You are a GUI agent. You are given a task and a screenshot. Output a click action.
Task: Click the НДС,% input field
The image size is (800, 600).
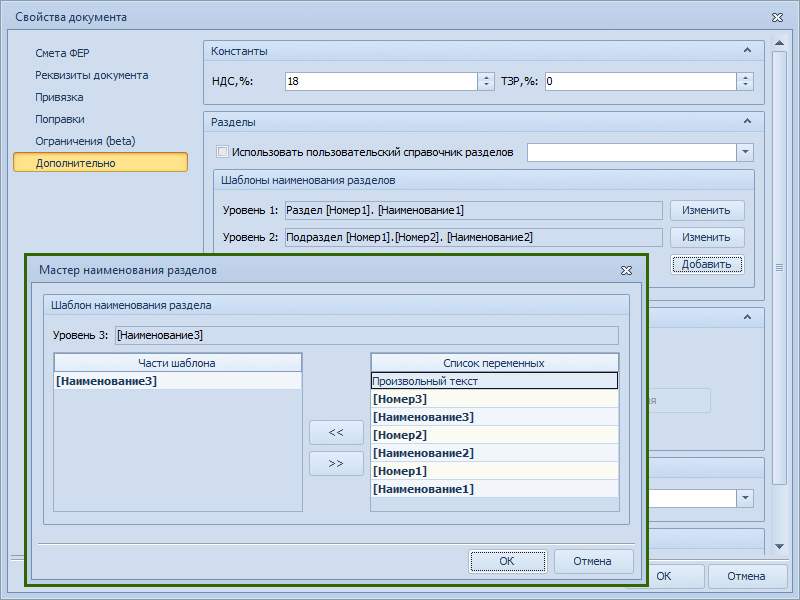point(381,81)
